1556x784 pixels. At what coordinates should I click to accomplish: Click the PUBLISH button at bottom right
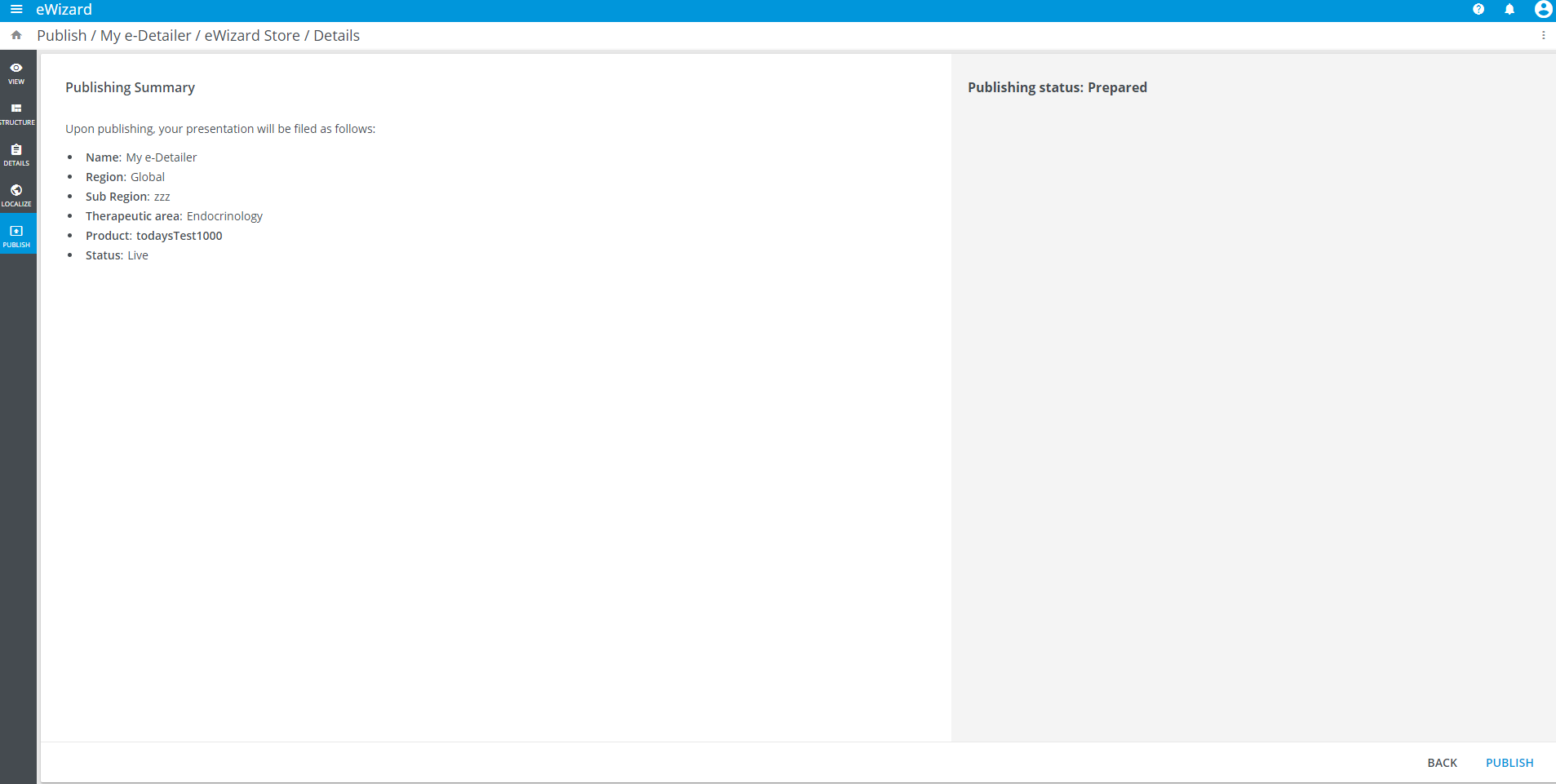pos(1509,763)
